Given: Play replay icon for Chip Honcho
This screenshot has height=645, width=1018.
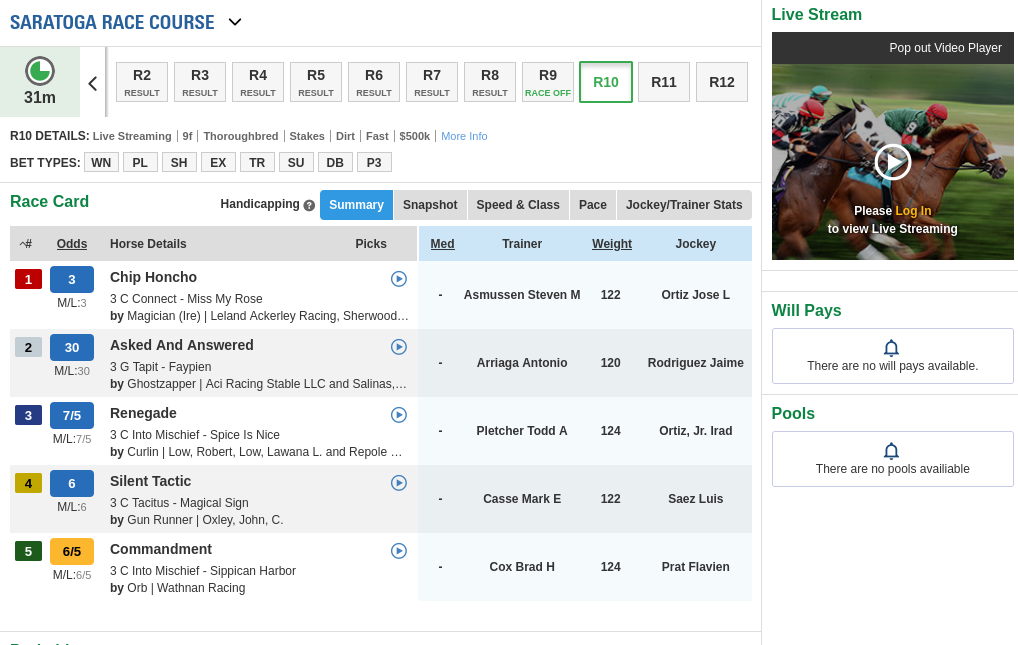Looking at the screenshot, I should point(399,279).
